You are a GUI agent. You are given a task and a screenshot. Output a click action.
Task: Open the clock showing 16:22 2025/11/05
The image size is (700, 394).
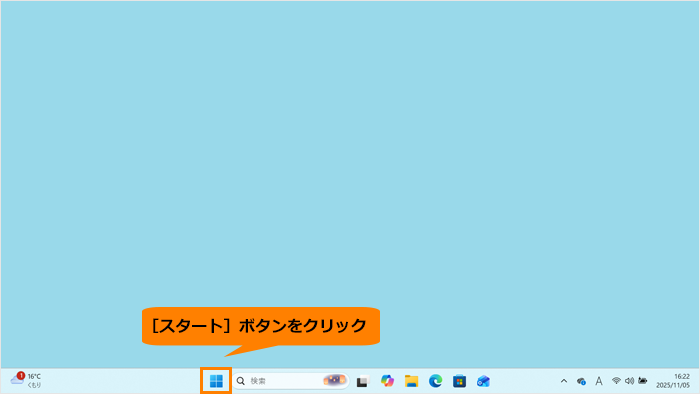(673, 381)
